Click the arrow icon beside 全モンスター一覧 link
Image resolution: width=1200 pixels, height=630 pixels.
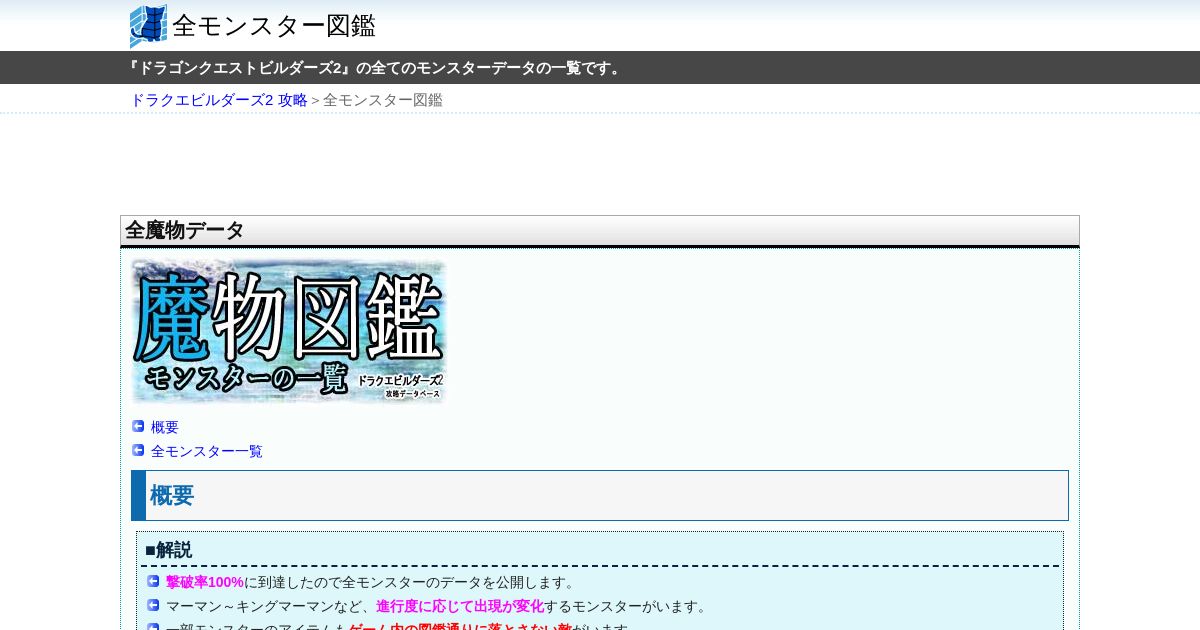coord(138,450)
